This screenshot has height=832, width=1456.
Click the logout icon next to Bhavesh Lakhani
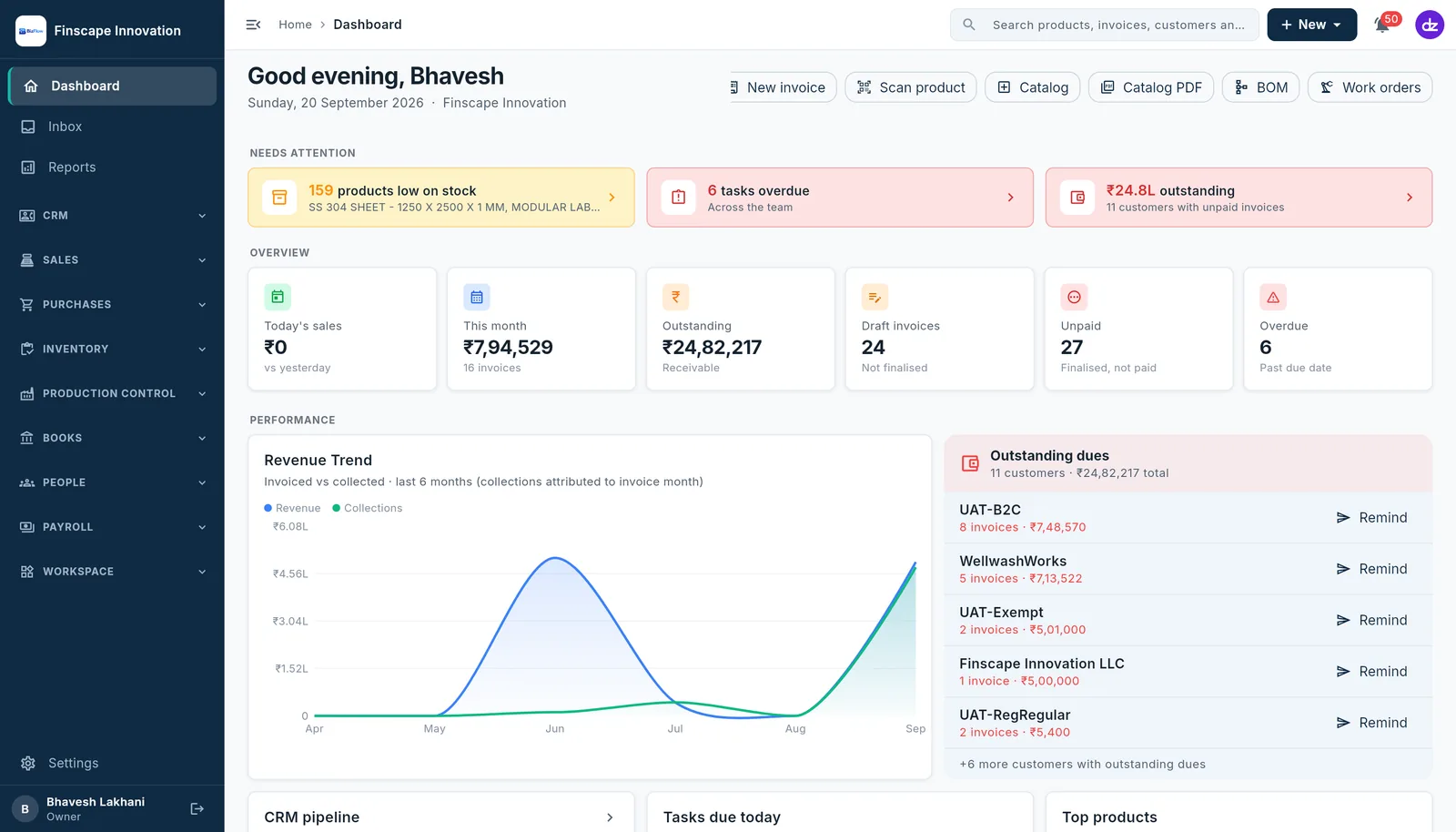click(x=197, y=808)
